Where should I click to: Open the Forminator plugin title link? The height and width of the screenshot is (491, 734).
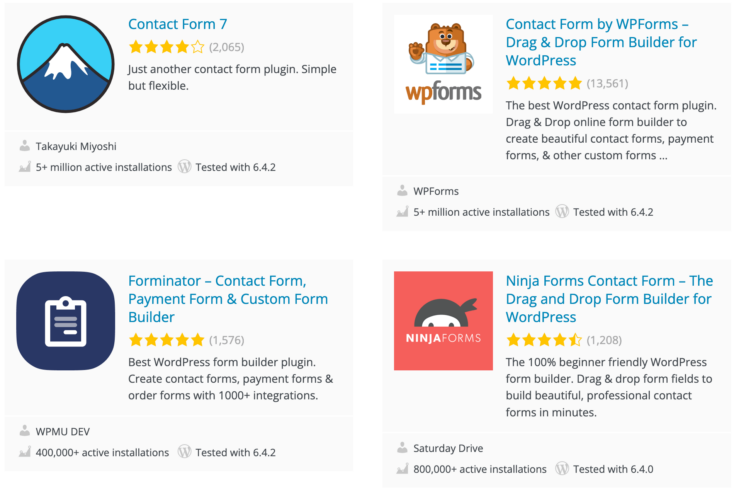coord(228,299)
